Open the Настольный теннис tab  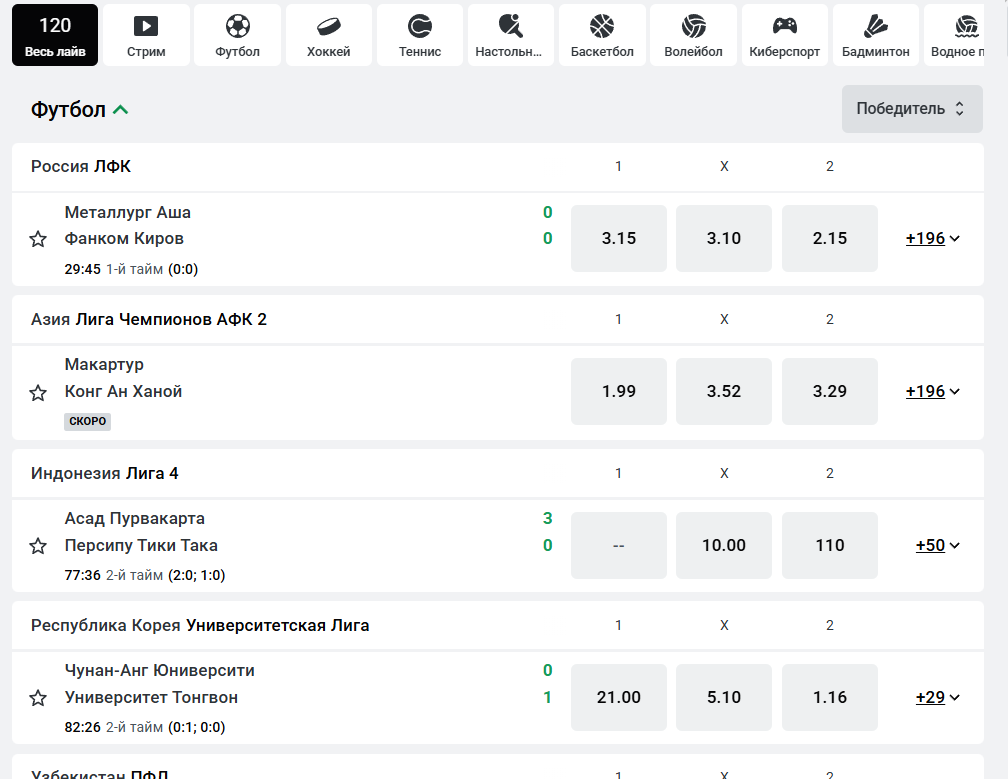510,35
